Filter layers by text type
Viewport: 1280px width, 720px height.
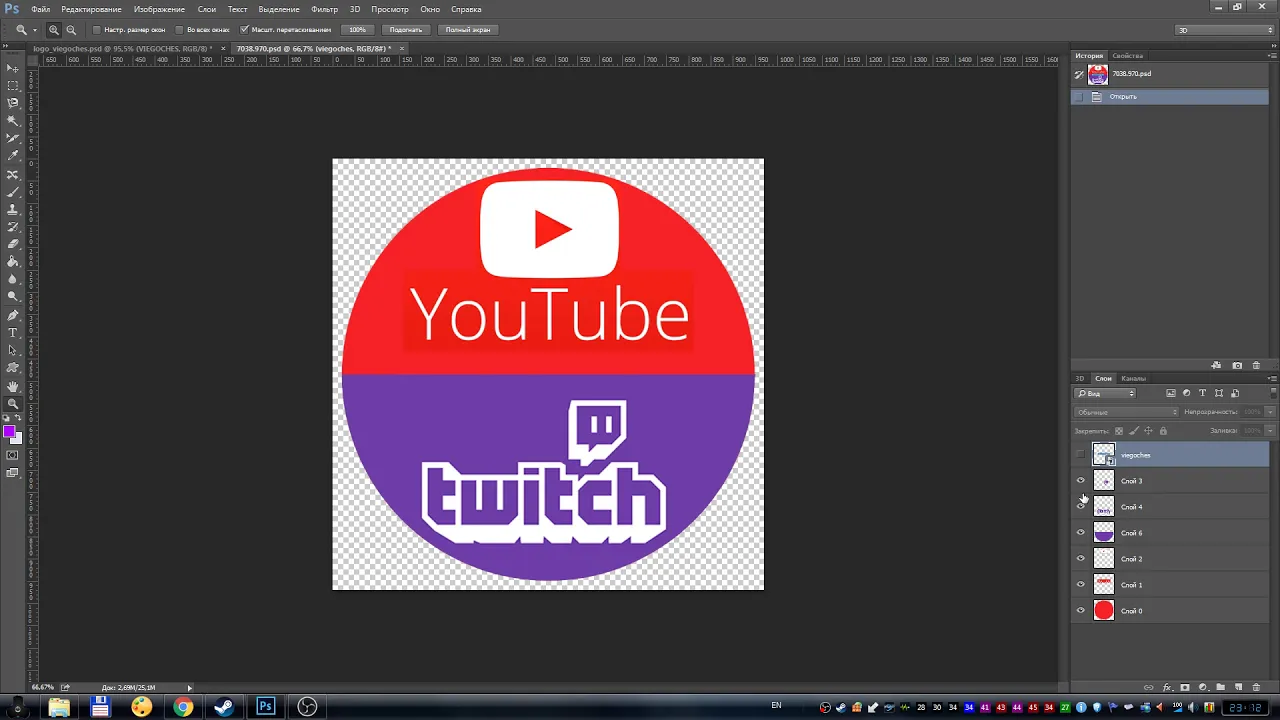(x=1203, y=393)
